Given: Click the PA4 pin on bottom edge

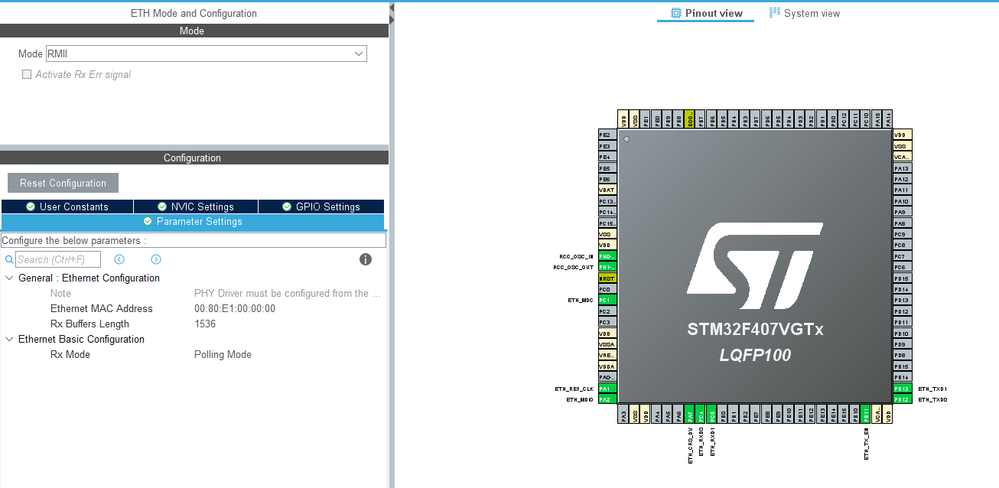Looking at the screenshot, I should (657, 414).
